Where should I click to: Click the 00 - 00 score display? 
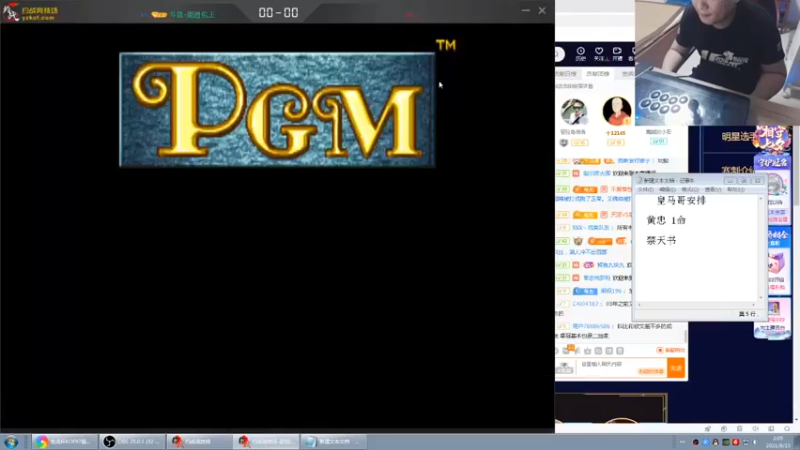point(279,13)
